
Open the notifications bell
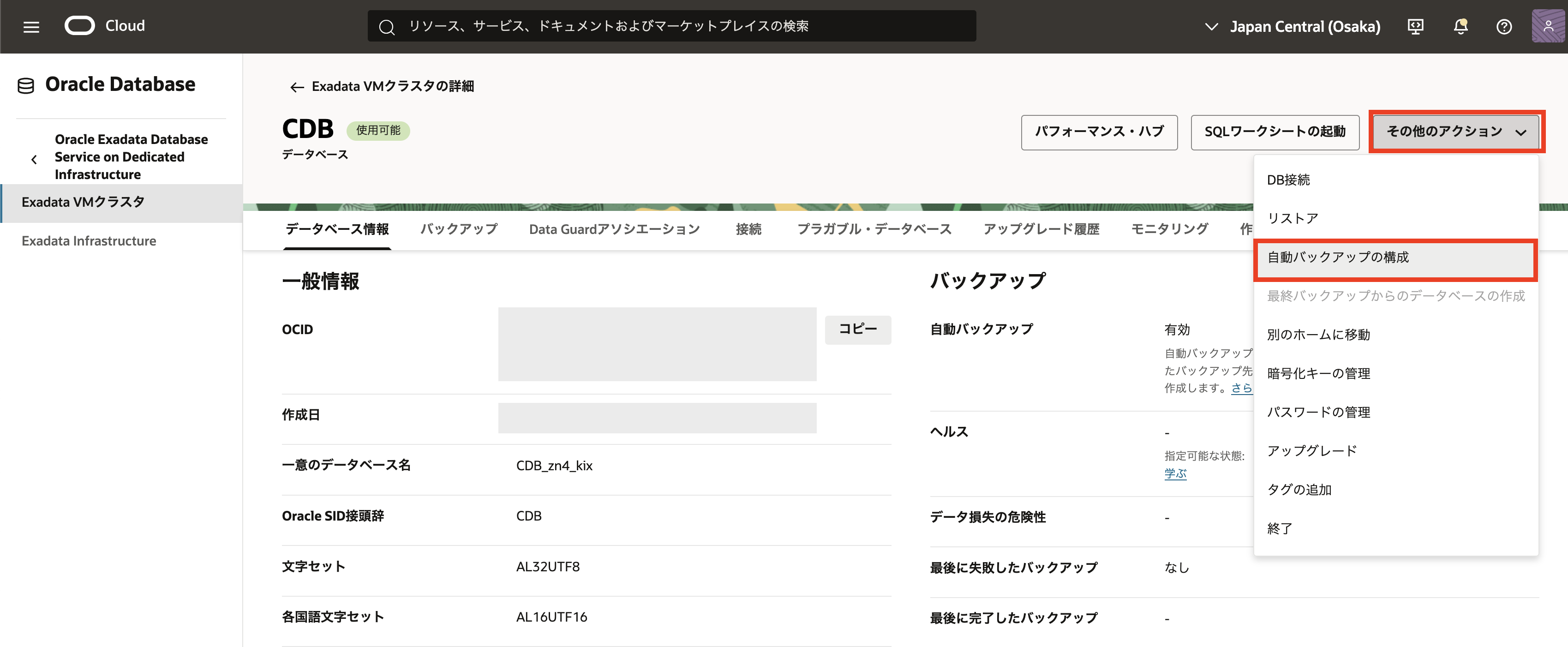[1460, 27]
